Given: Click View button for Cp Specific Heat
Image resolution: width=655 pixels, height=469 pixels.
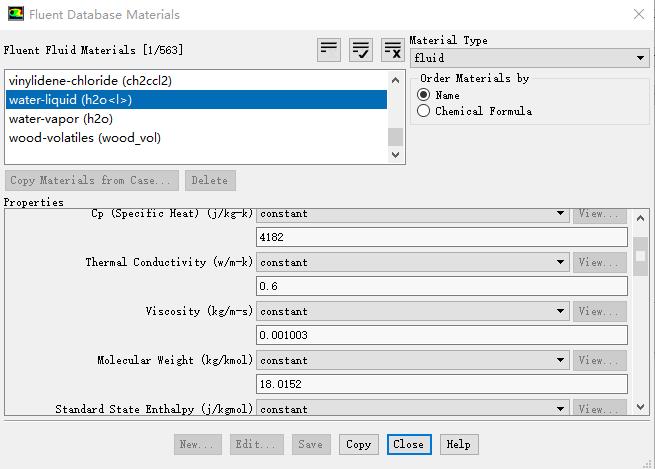Looking at the screenshot, I should (600, 214).
